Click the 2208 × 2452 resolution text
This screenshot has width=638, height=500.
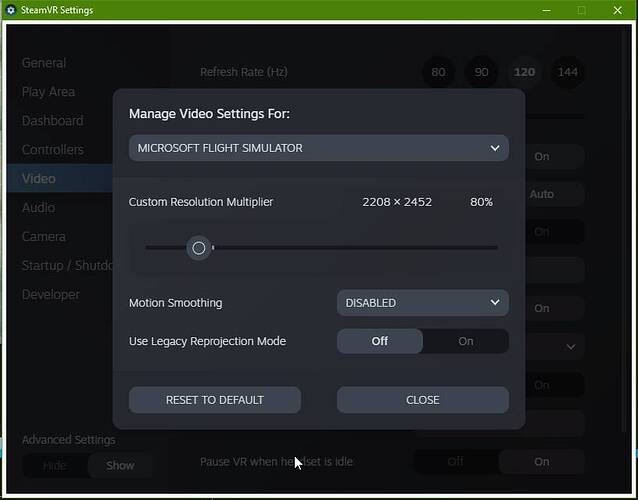pyautogui.click(x=397, y=202)
